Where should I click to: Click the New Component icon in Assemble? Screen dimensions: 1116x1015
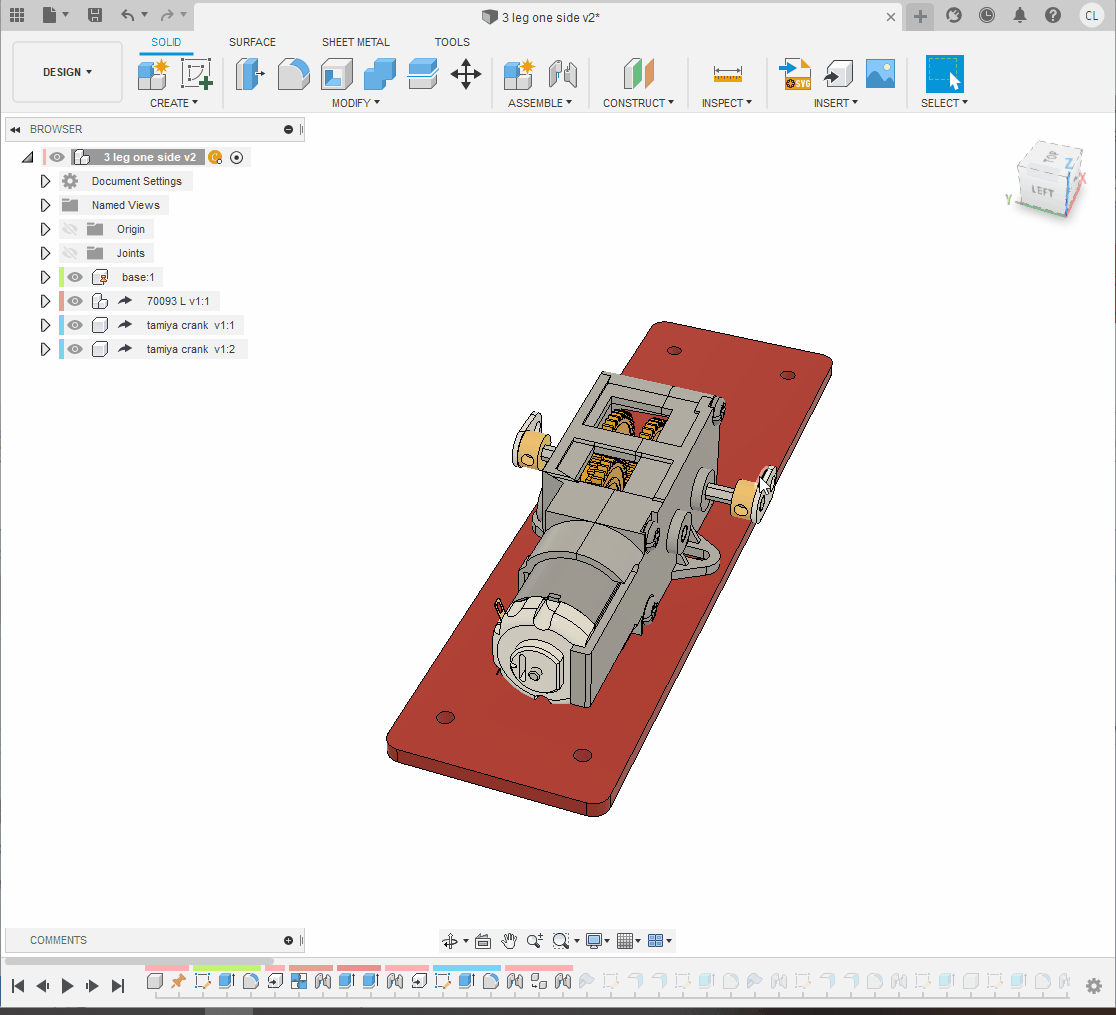(519, 74)
